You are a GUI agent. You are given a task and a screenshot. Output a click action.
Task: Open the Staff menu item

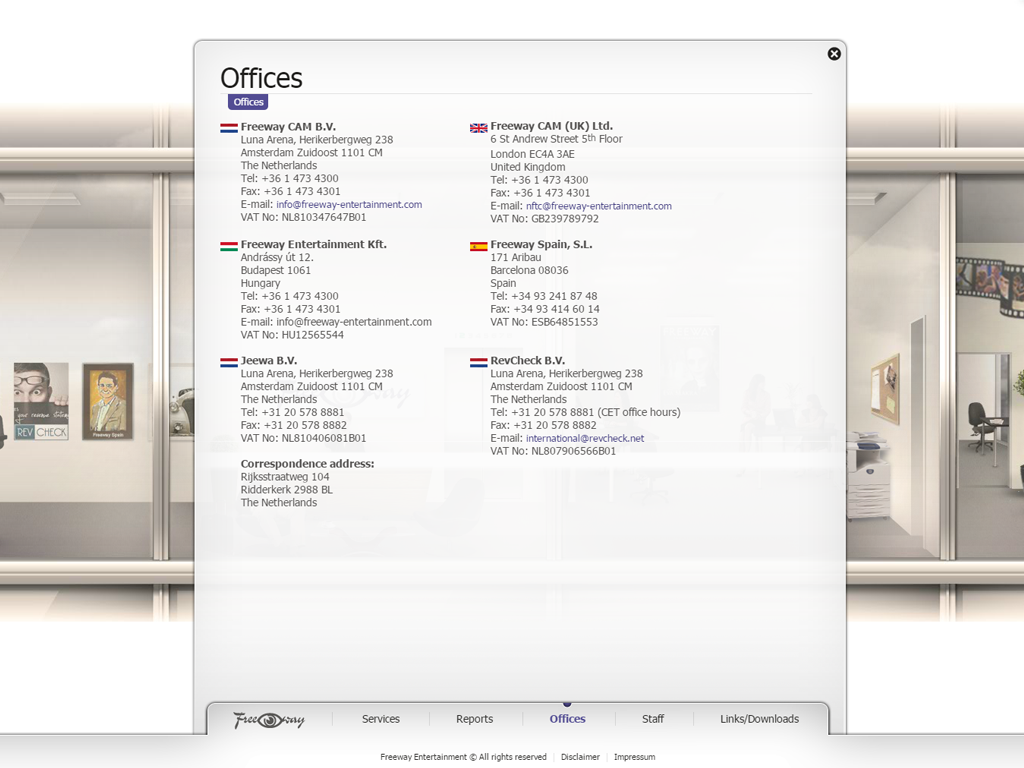tap(653, 719)
